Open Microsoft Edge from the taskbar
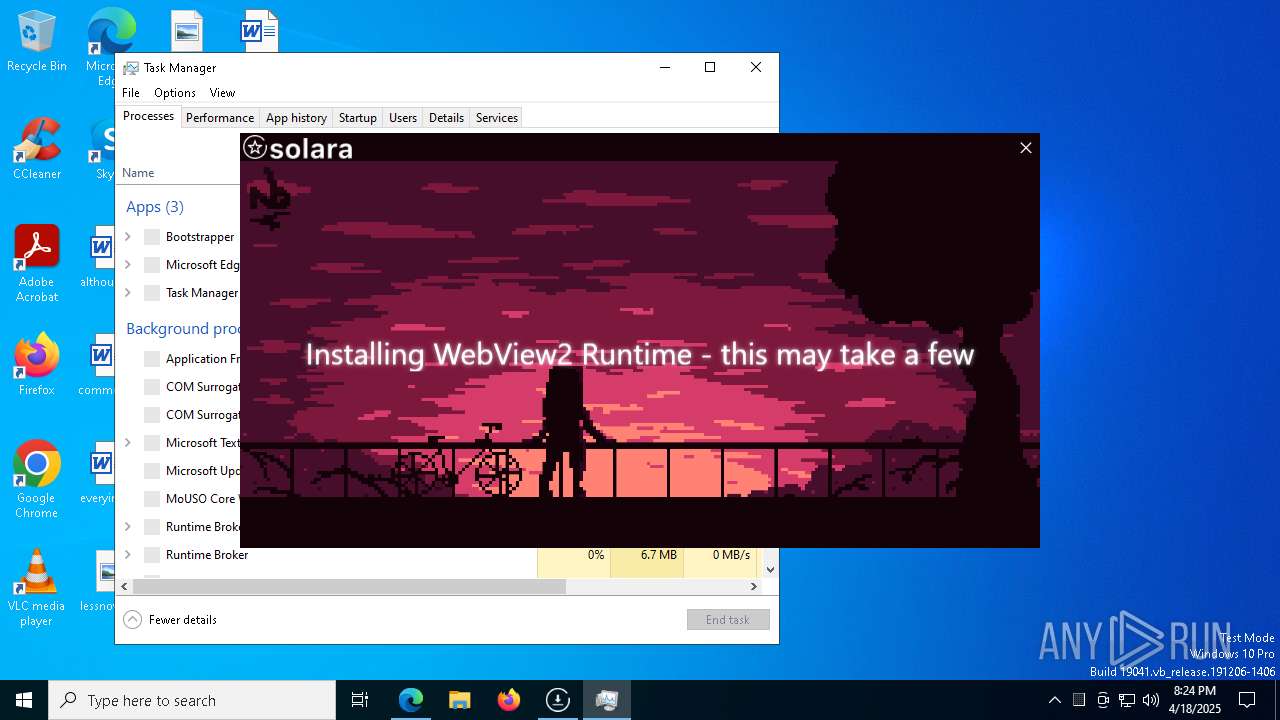The width and height of the screenshot is (1280, 720). pyautogui.click(x=411, y=700)
